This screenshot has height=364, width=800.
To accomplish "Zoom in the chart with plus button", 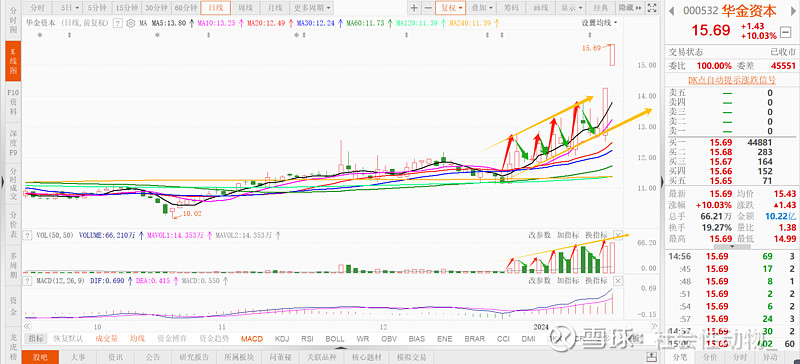I will coord(414,8).
